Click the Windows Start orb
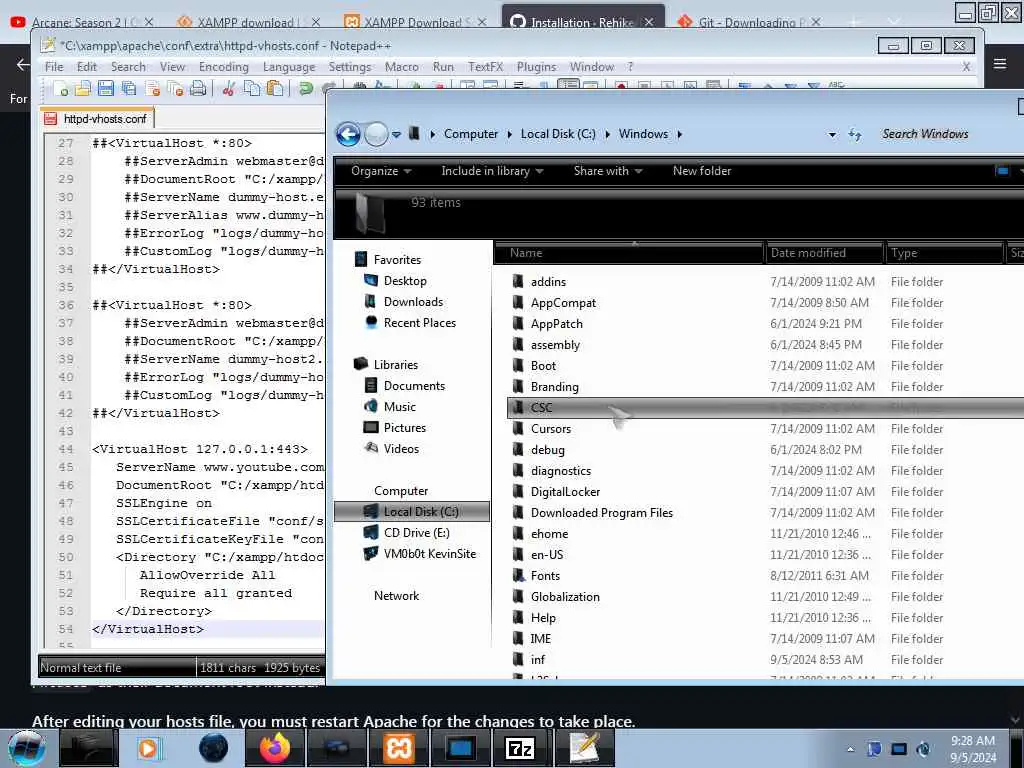1024x768 pixels. (x=27, y=748)
